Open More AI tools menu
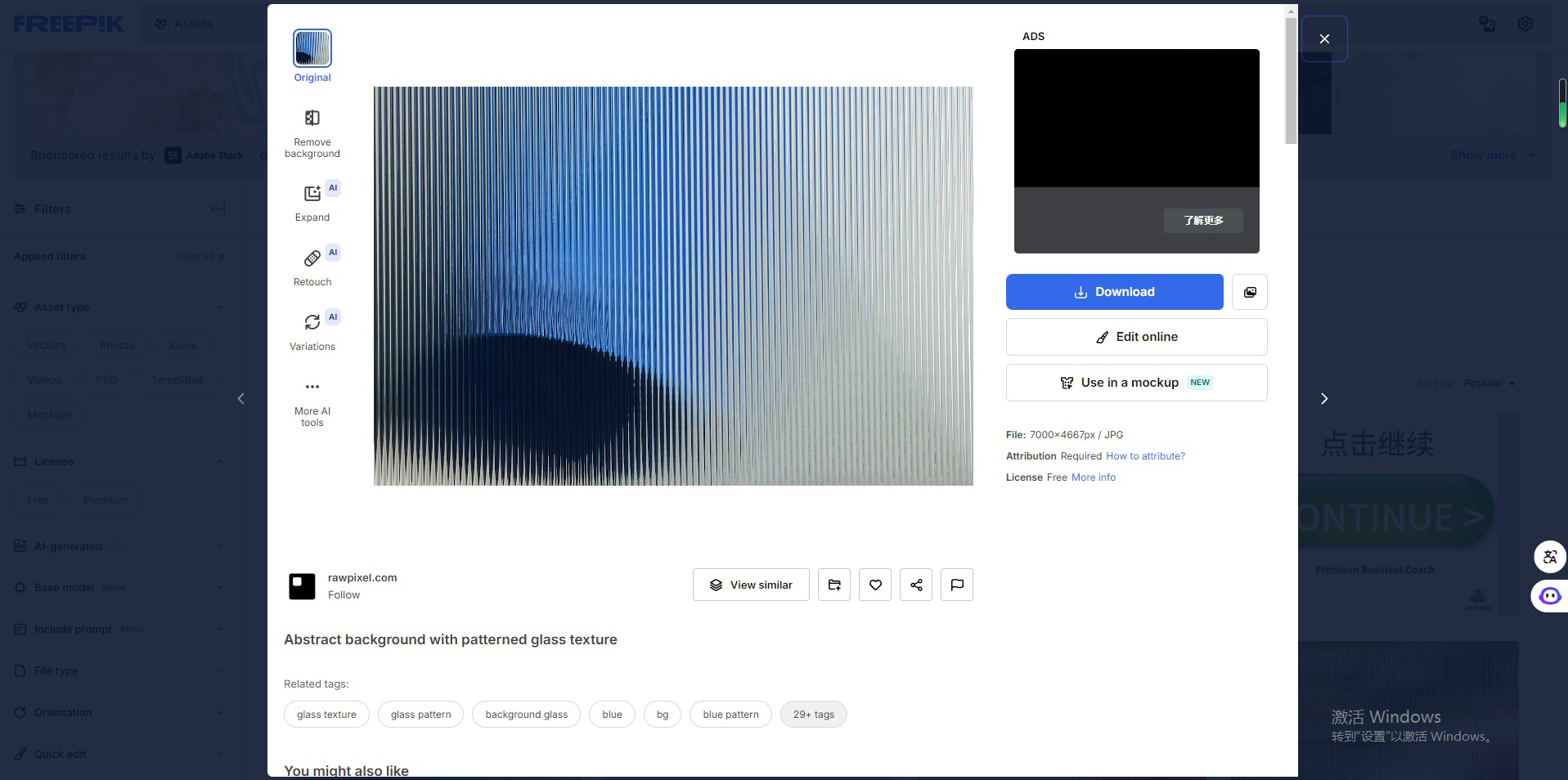This screenshot has height=780, width=1568. pos(312,404)
